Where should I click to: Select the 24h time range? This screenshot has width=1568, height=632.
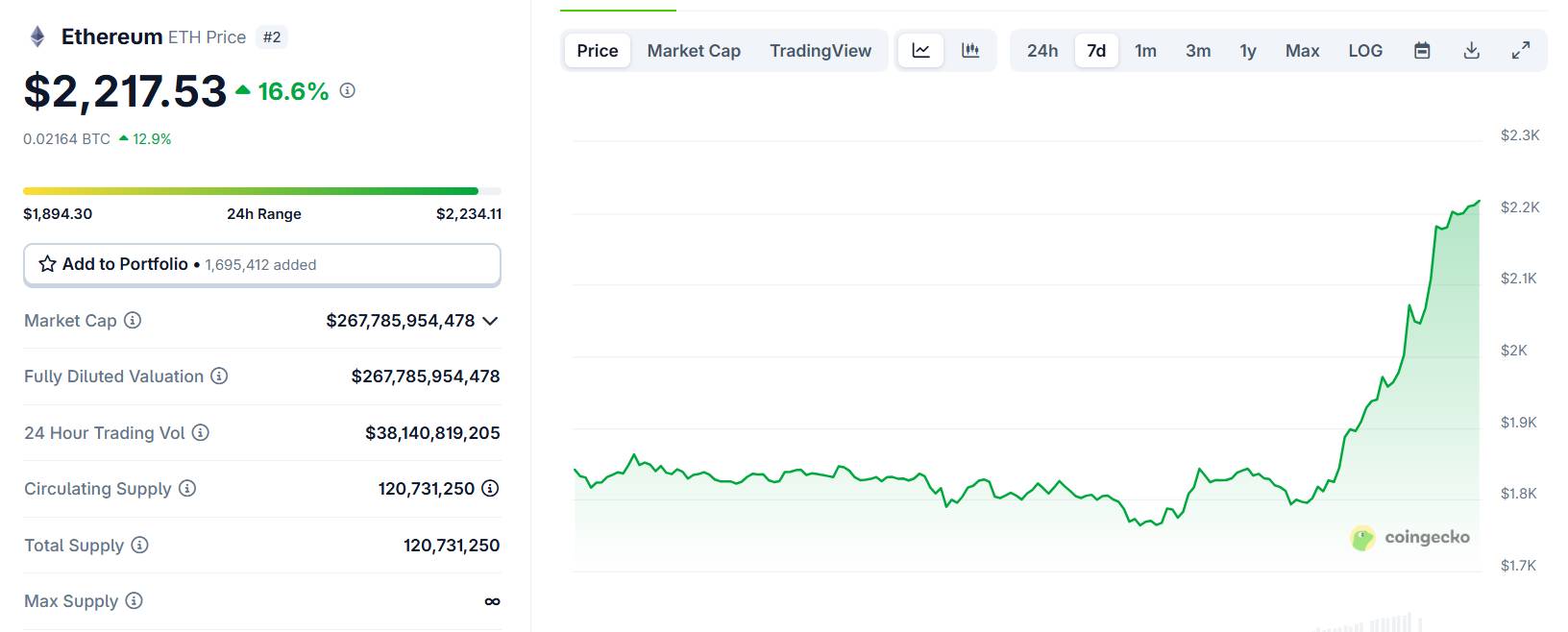pyautogui.click(x=1042, y=51)
